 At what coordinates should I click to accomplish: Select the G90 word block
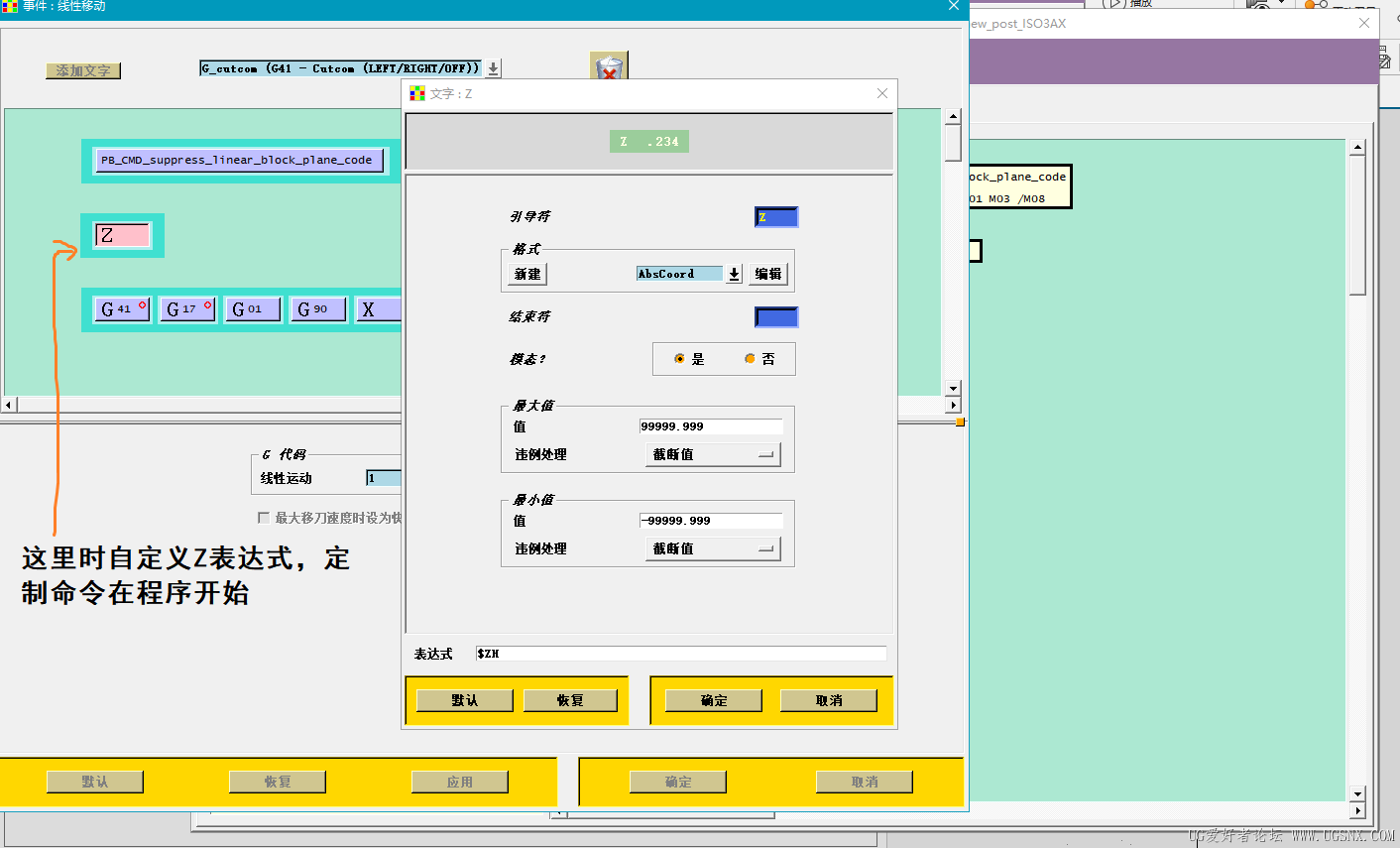pos(319,309)
